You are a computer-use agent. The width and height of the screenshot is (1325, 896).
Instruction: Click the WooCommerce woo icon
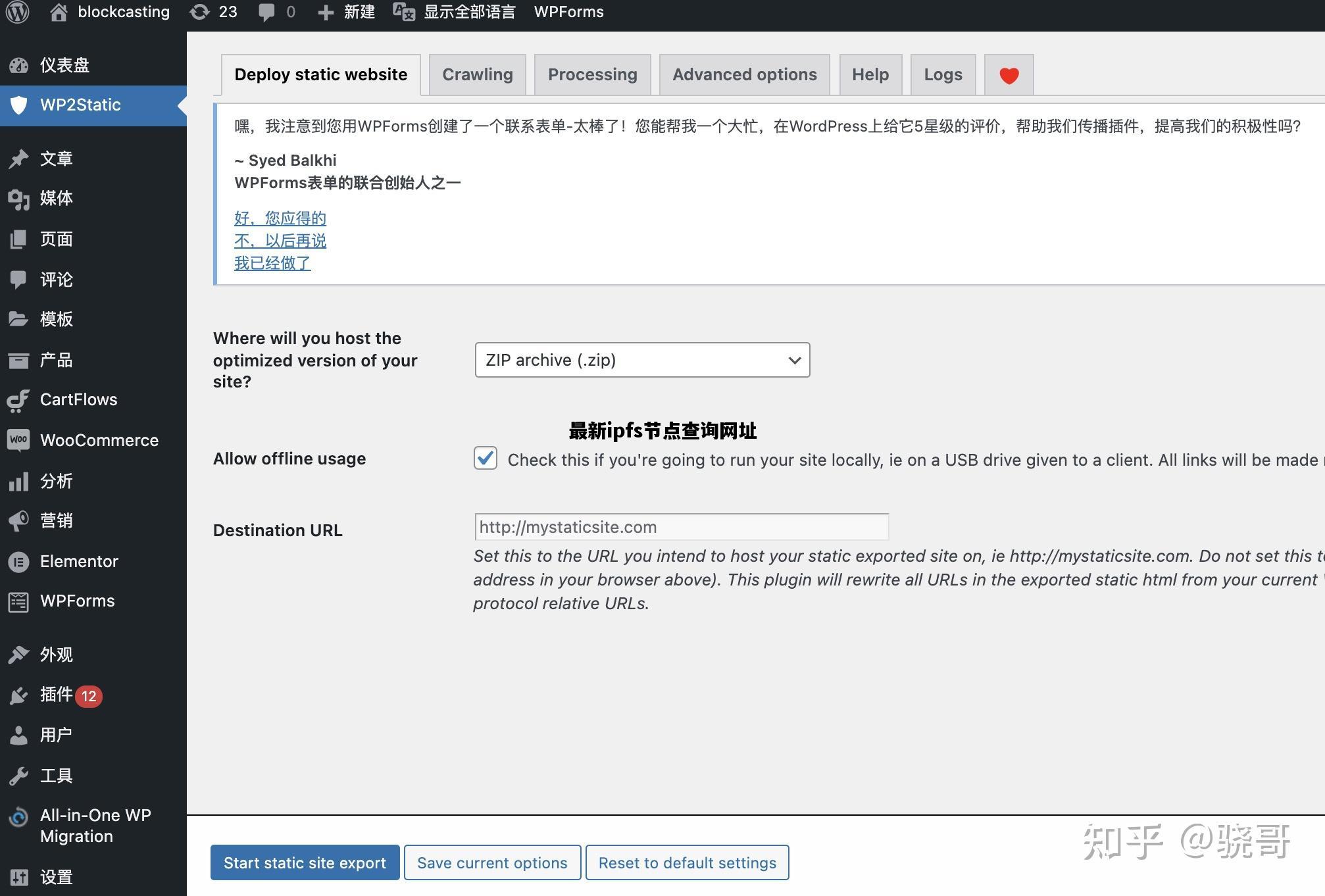coord(18,440)
